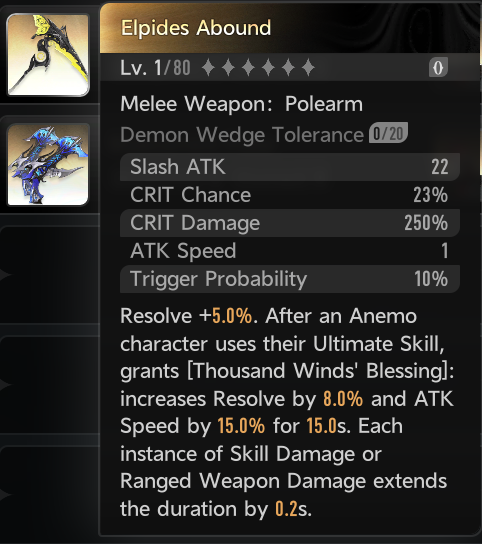Screen dimensions: 482x544
Task: Click the Melee Weapon: Polearm label
Action: coord(242,104)
